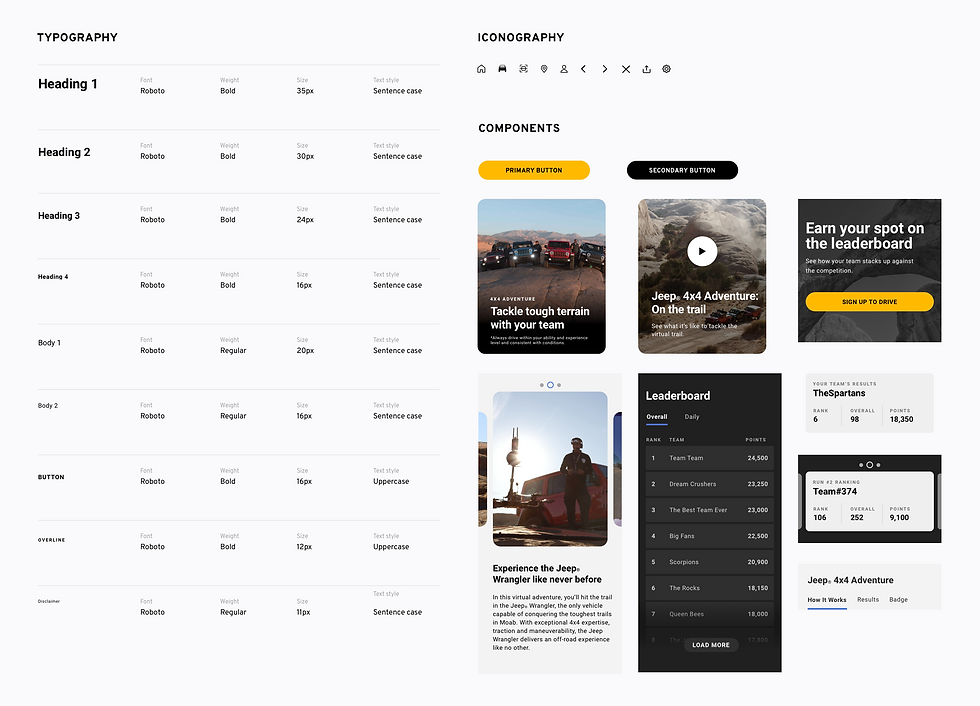Select active middle dot above Team#374 card
Viewport: 980px width, 706px height.
click(869, 465)
